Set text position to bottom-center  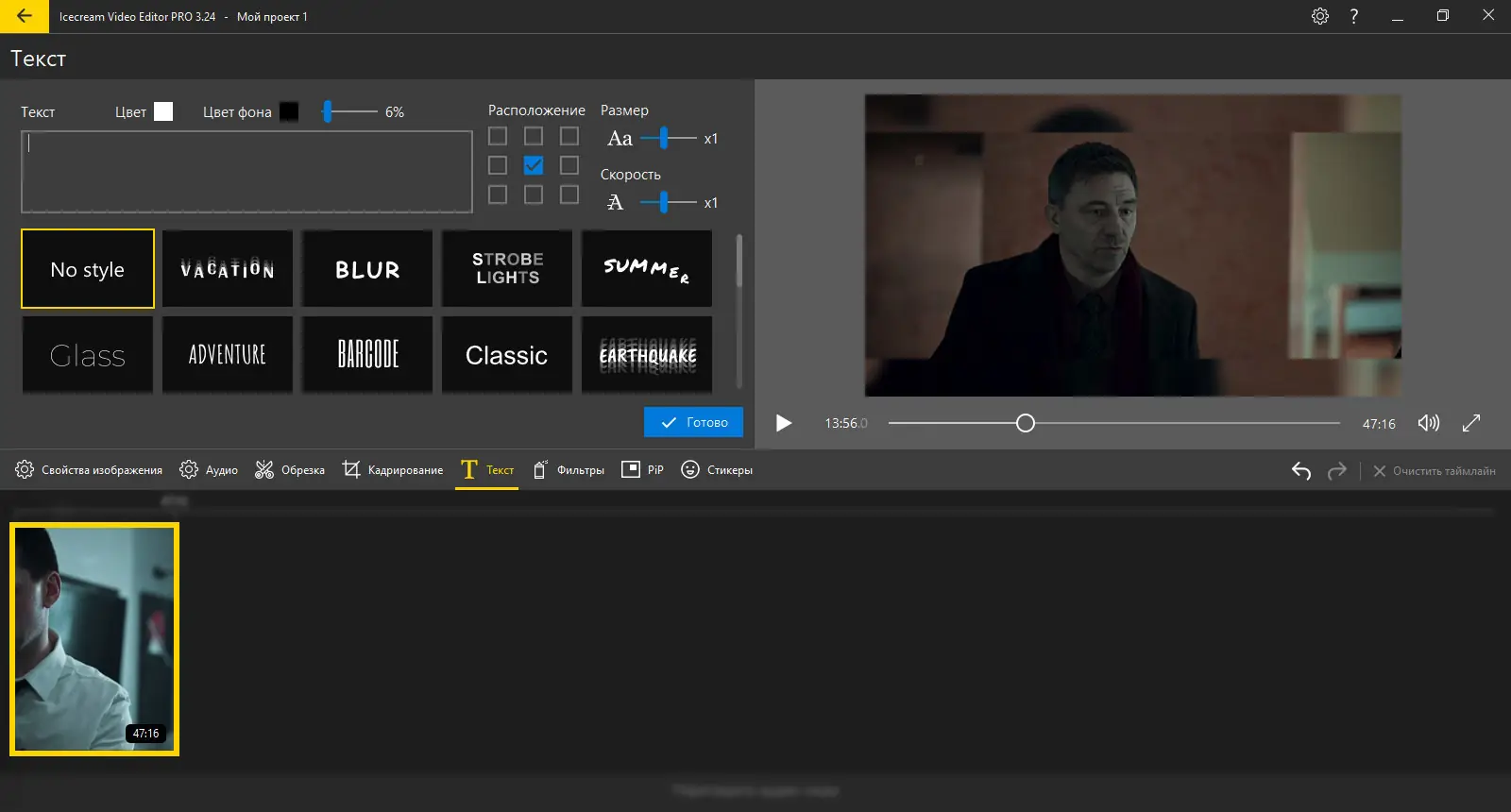coord(534,195)
